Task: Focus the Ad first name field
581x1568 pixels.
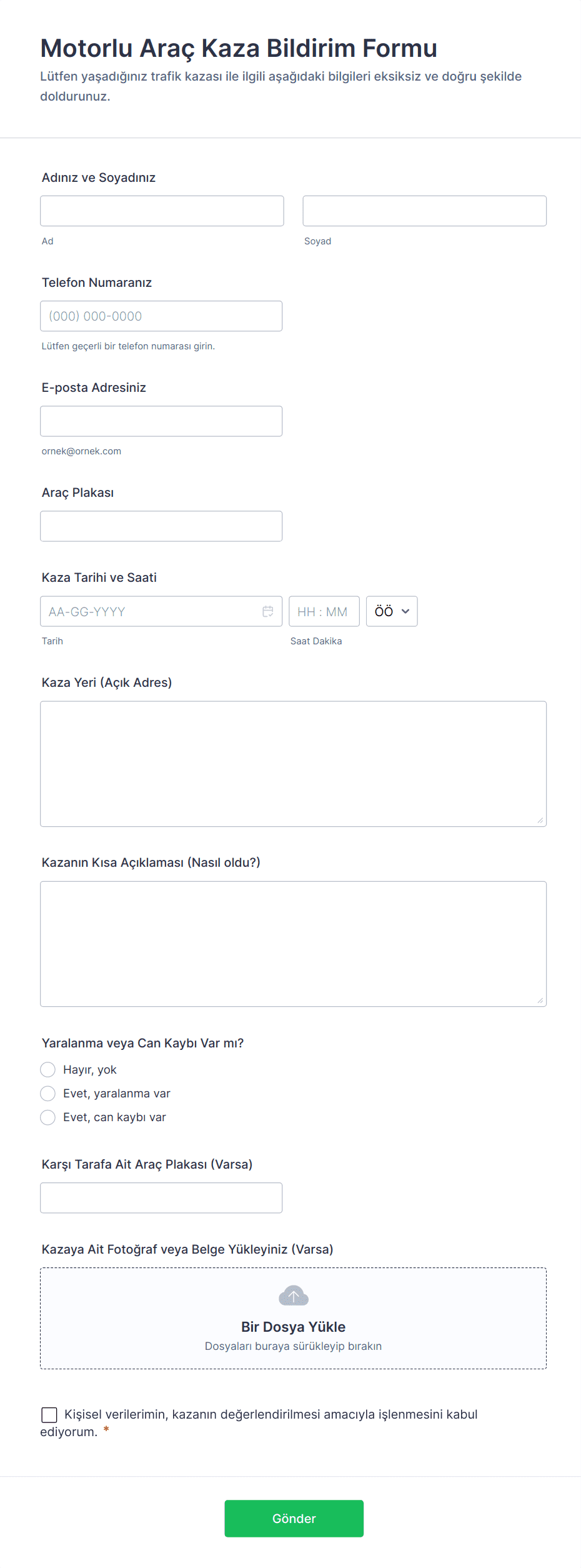Action: pos(162,211)
